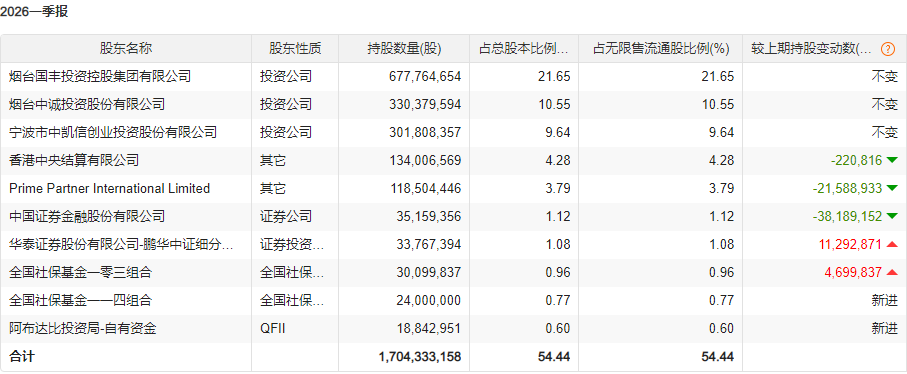Click the QFII shareholder type cell
Image resolution: width=907 pixels, height=374 pixels.
[x=273, y=329]
